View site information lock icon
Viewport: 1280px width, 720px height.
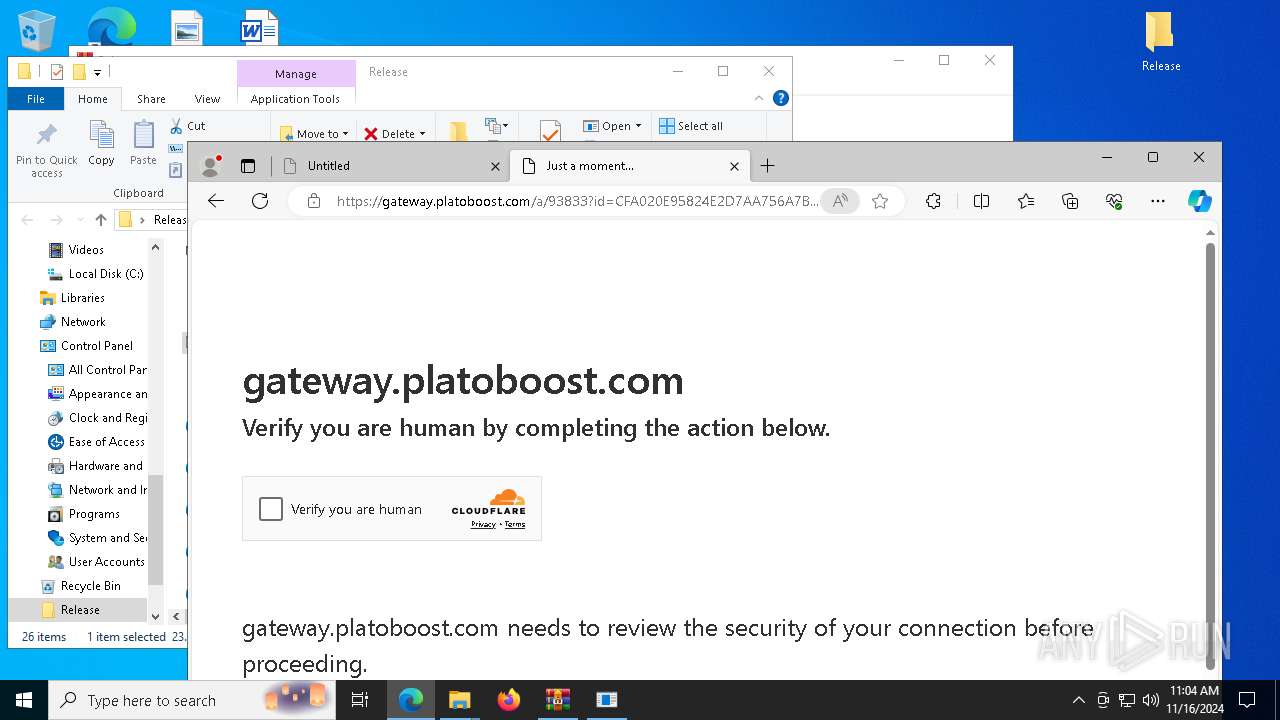click(x=314, y=201)
